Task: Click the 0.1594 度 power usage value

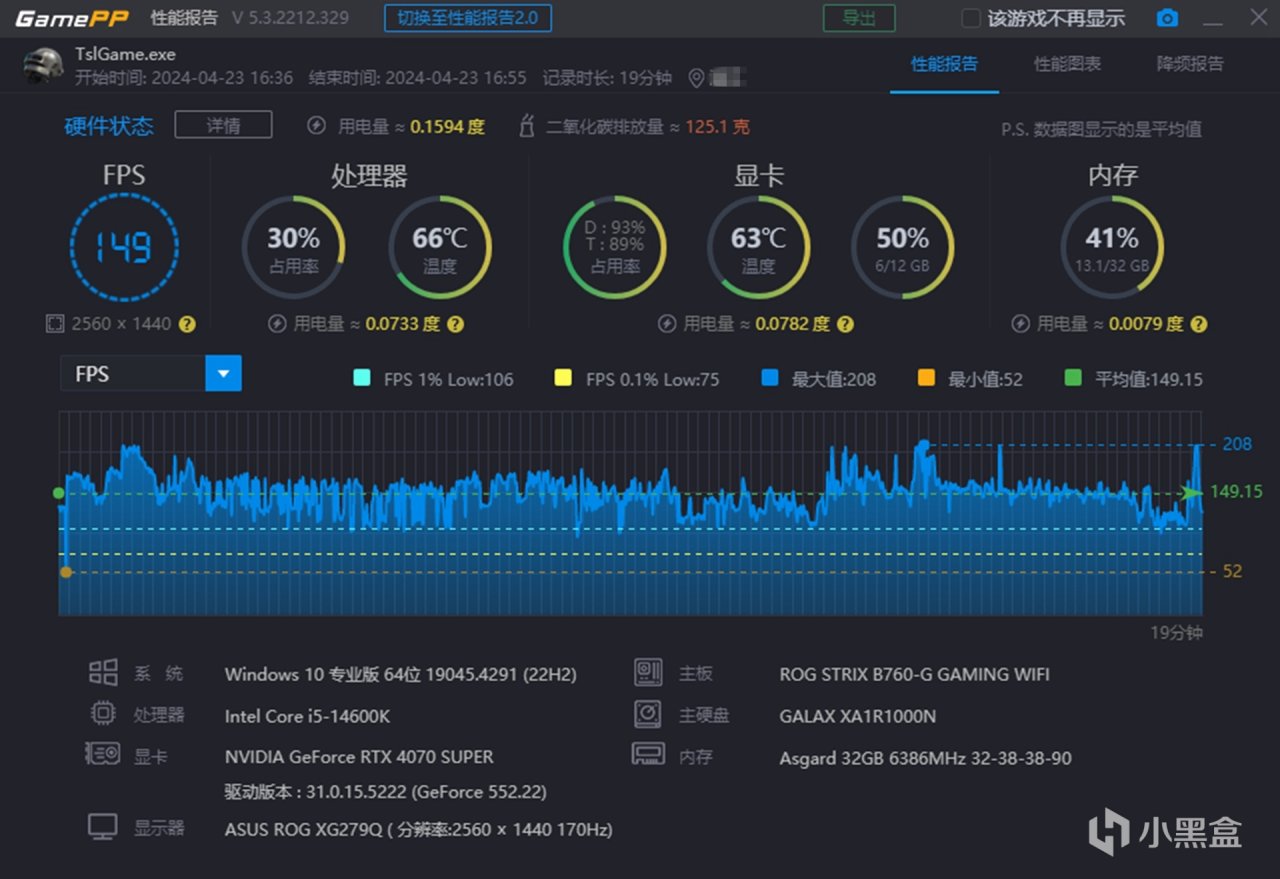Action: [447, 127]
